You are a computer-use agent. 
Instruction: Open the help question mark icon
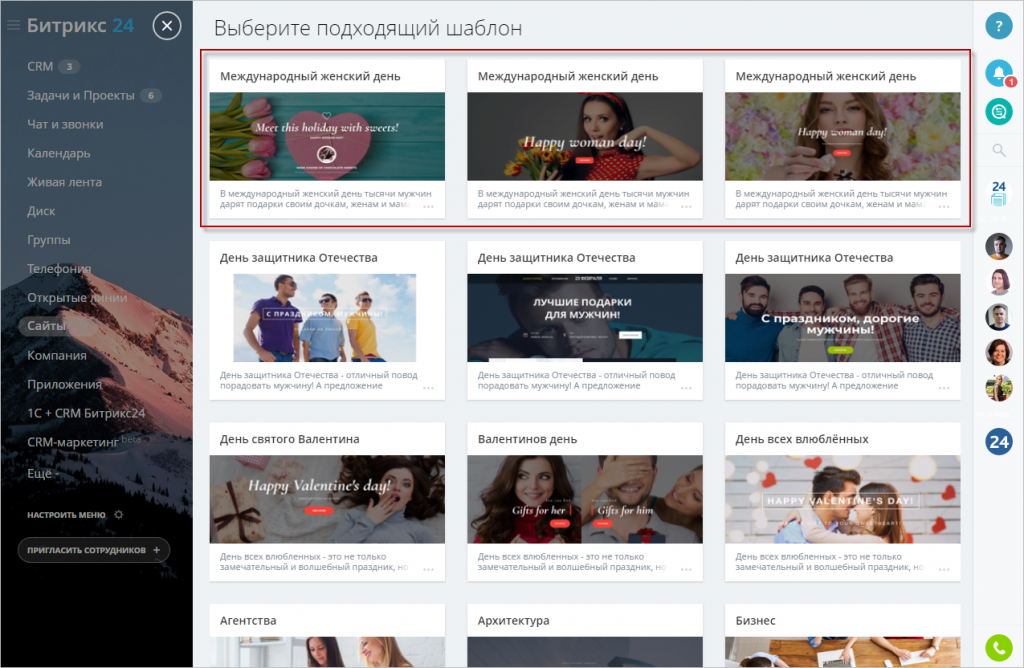999,26
